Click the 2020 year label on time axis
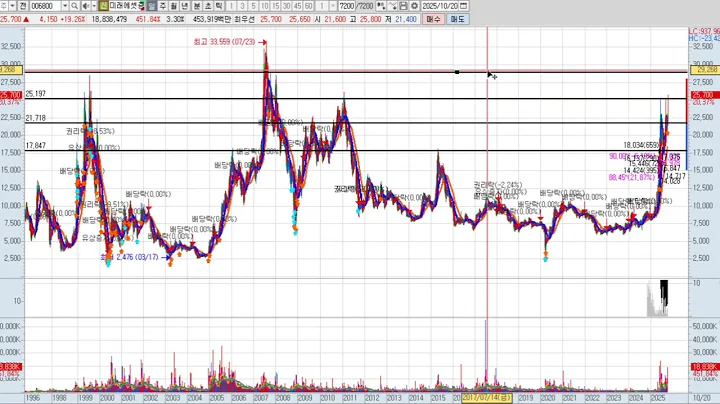Image resolution: width=720 pixels, height=404 pixels. 547,398
